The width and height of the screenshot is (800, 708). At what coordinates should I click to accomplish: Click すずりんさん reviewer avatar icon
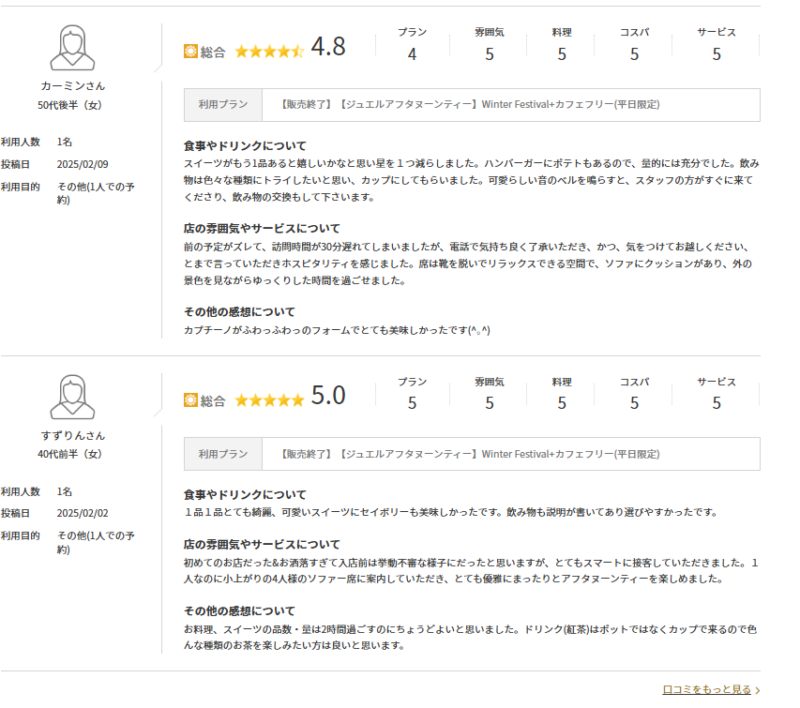click(x=72, y=397)
